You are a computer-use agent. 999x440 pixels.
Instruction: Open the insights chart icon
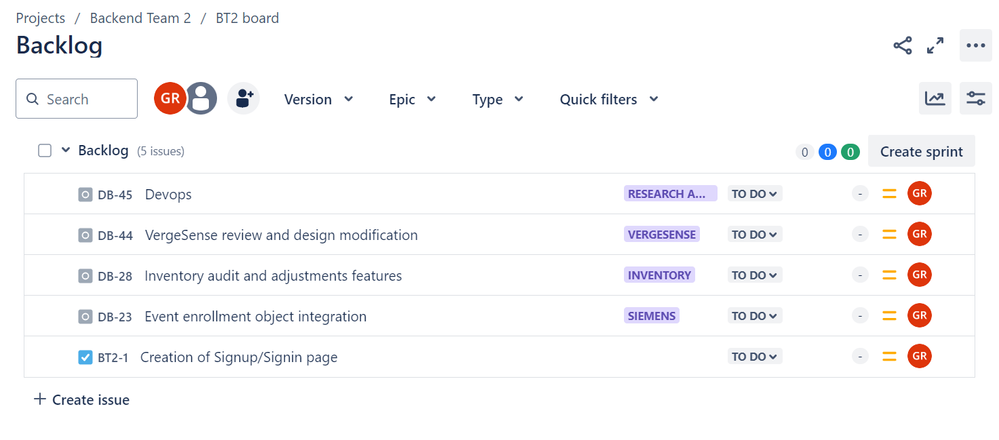pos(935,98)
